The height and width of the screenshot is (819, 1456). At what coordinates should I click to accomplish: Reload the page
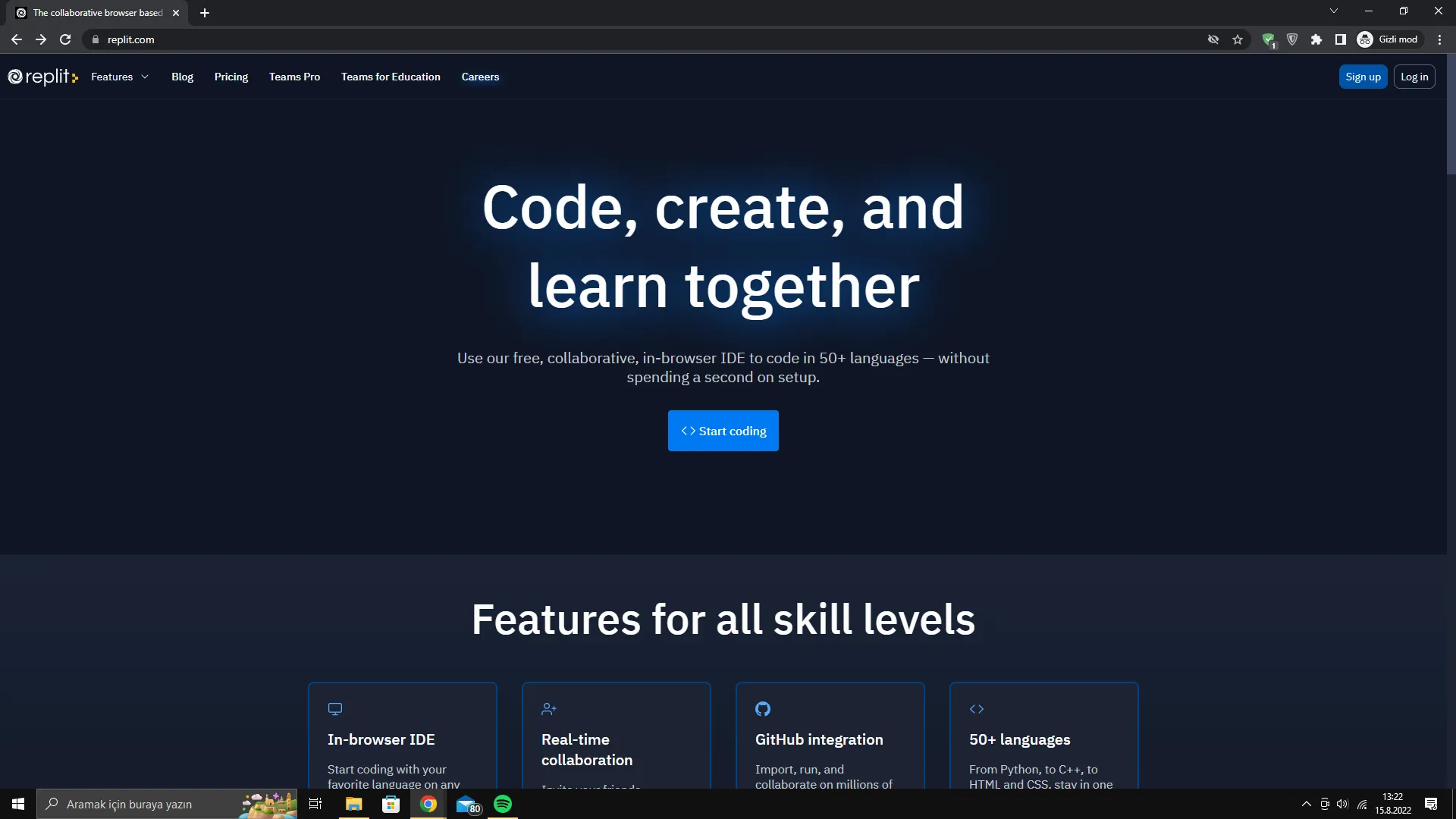point(65,39)
